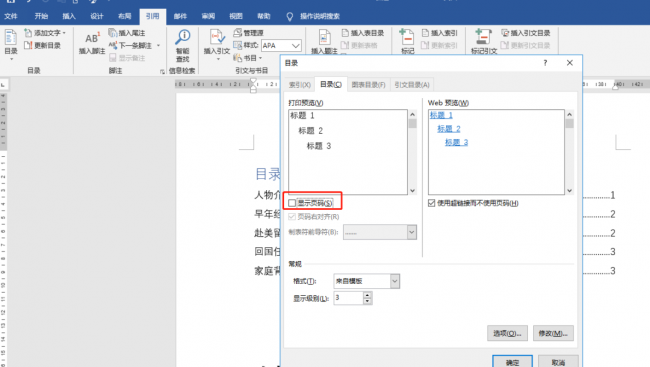Click the 更新目录 icon in the ribbon

[x=28, y=45]
